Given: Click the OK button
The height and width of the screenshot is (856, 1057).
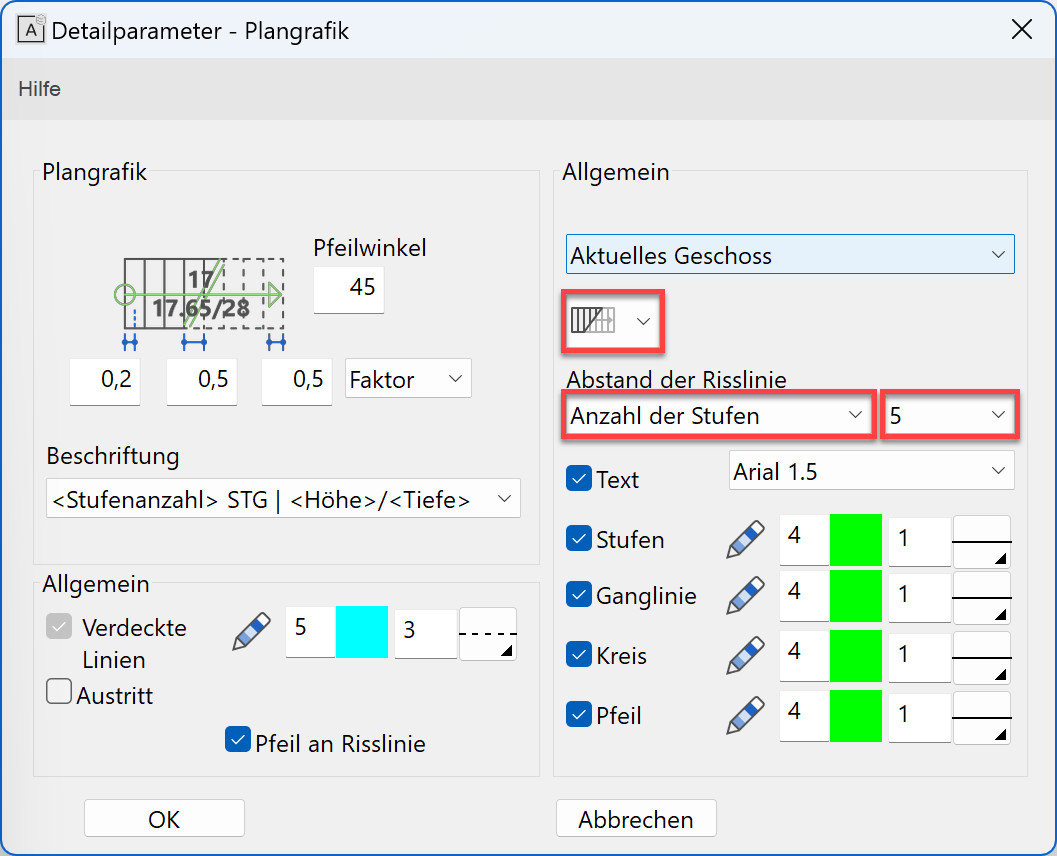Looking at the screenshot, I should coord(163,818).
